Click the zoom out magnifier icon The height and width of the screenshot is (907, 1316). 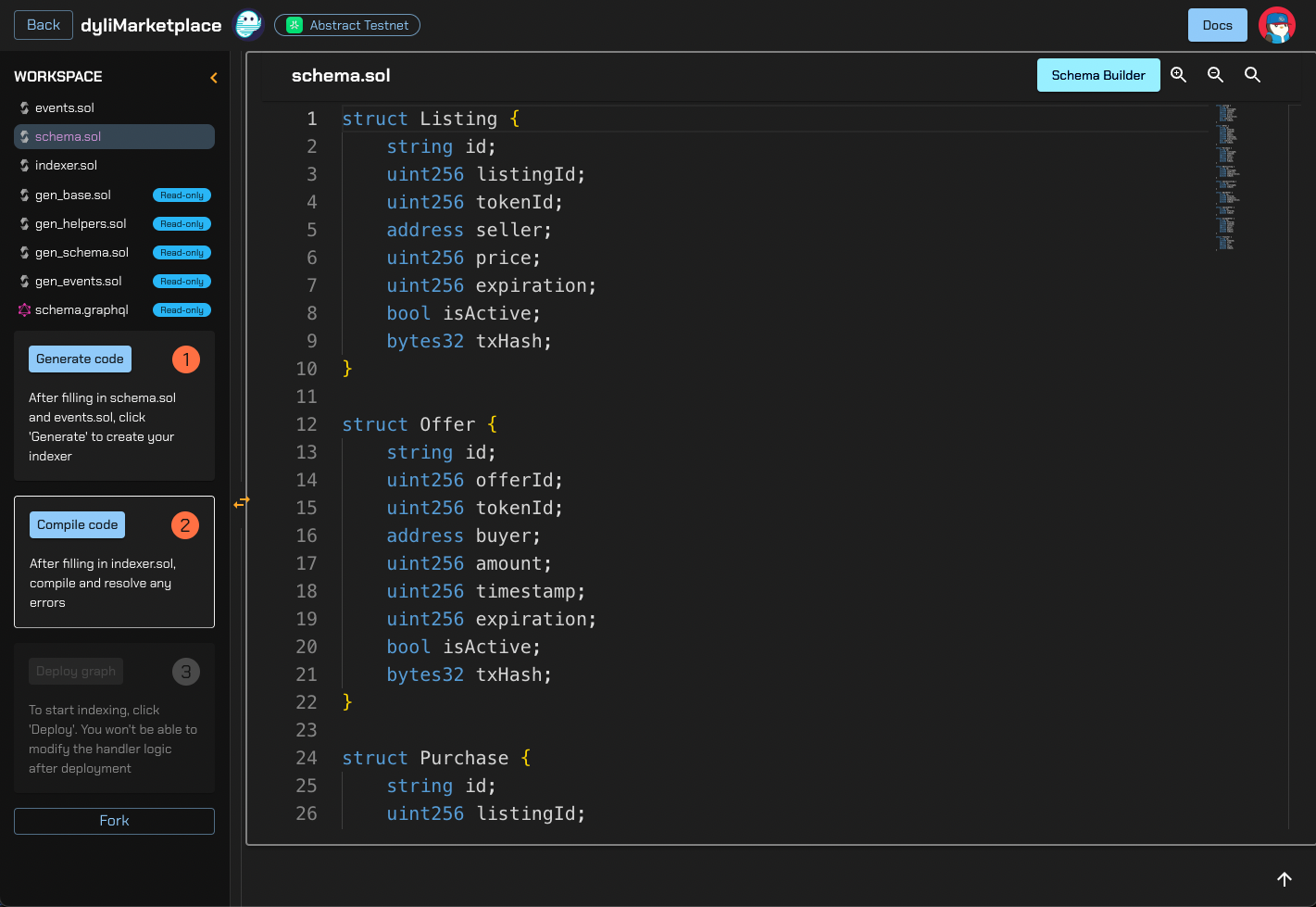1215,75
